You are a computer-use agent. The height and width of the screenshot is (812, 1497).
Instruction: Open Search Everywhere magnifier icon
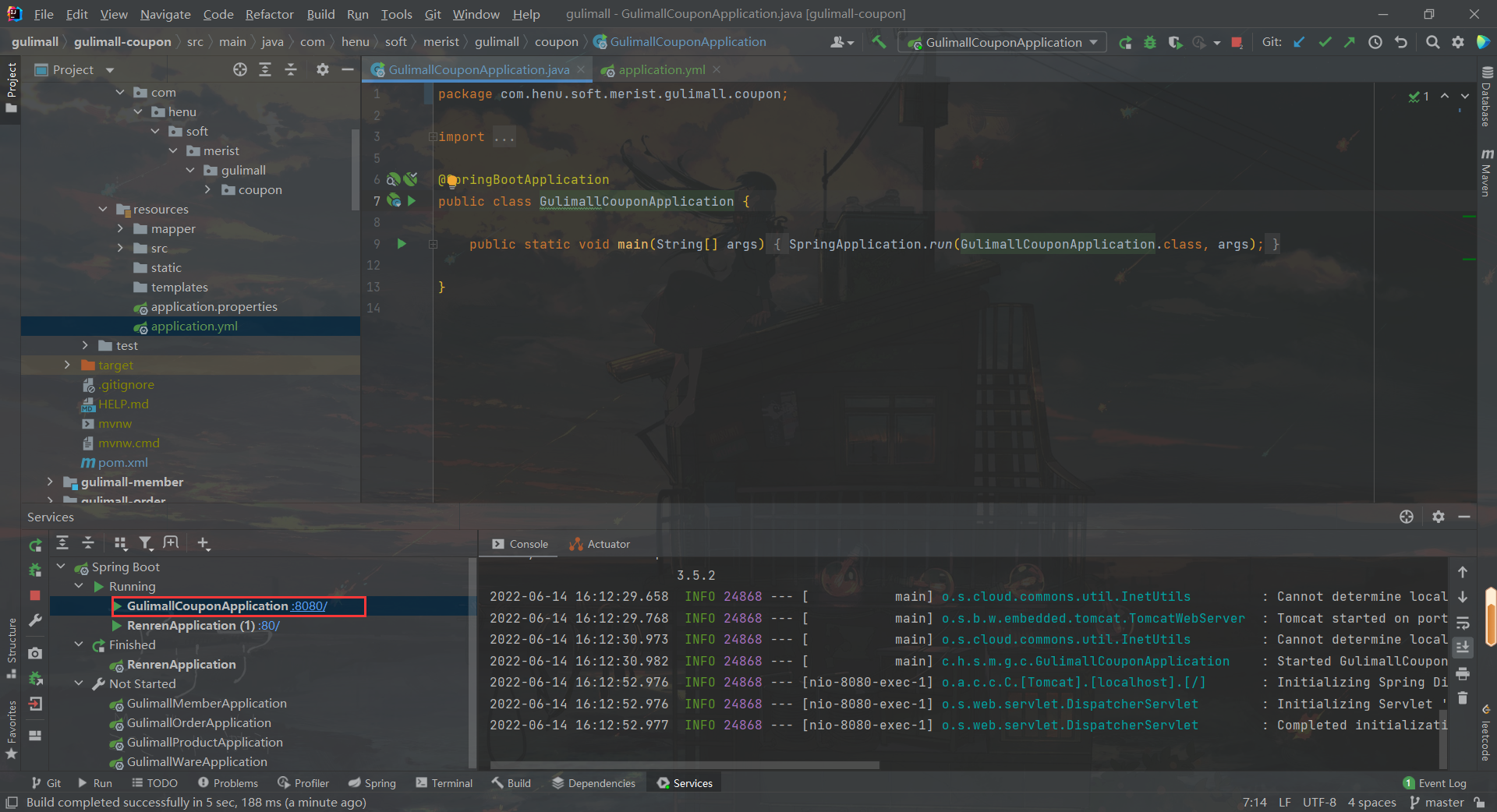pos(1432,42)
